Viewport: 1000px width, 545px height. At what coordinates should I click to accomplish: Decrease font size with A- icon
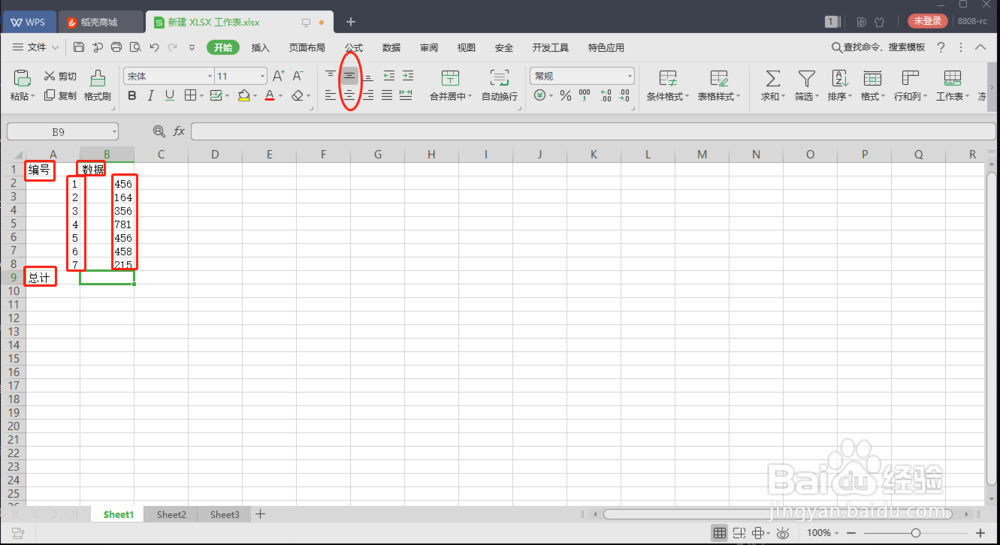(x=298, y=76)
